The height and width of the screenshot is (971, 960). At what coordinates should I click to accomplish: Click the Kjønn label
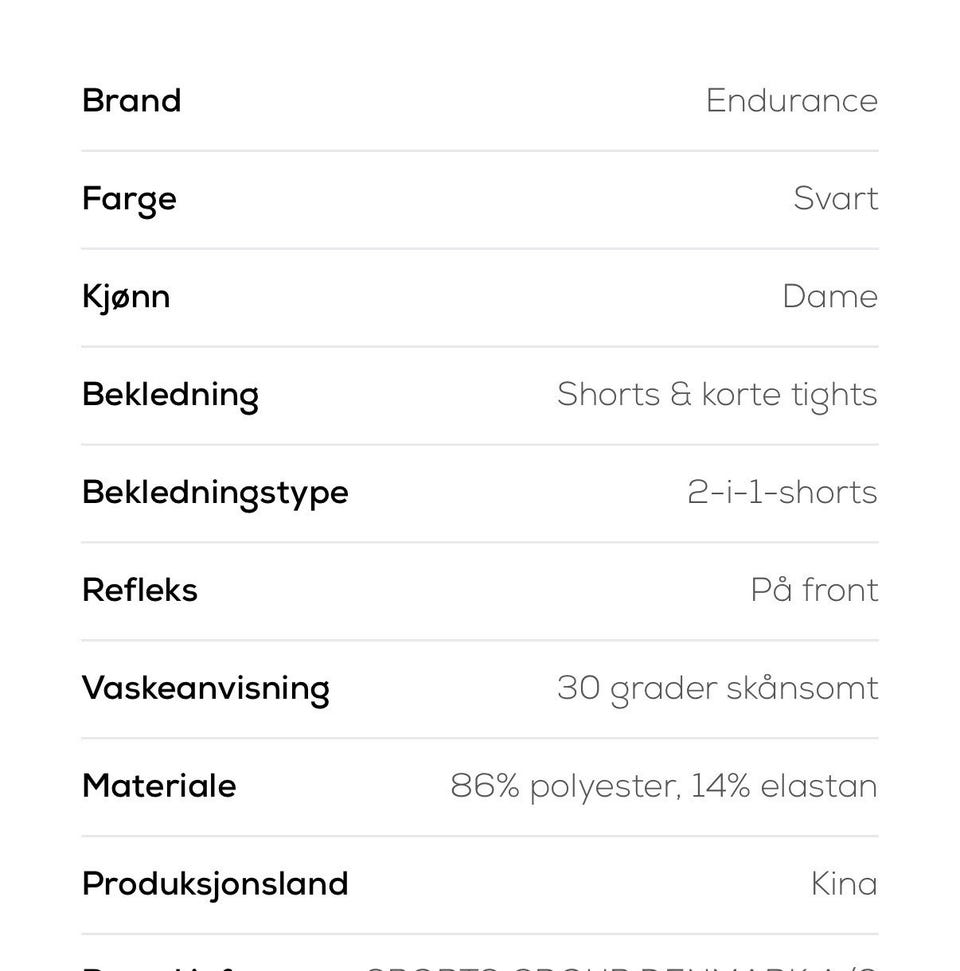[126, 297]
